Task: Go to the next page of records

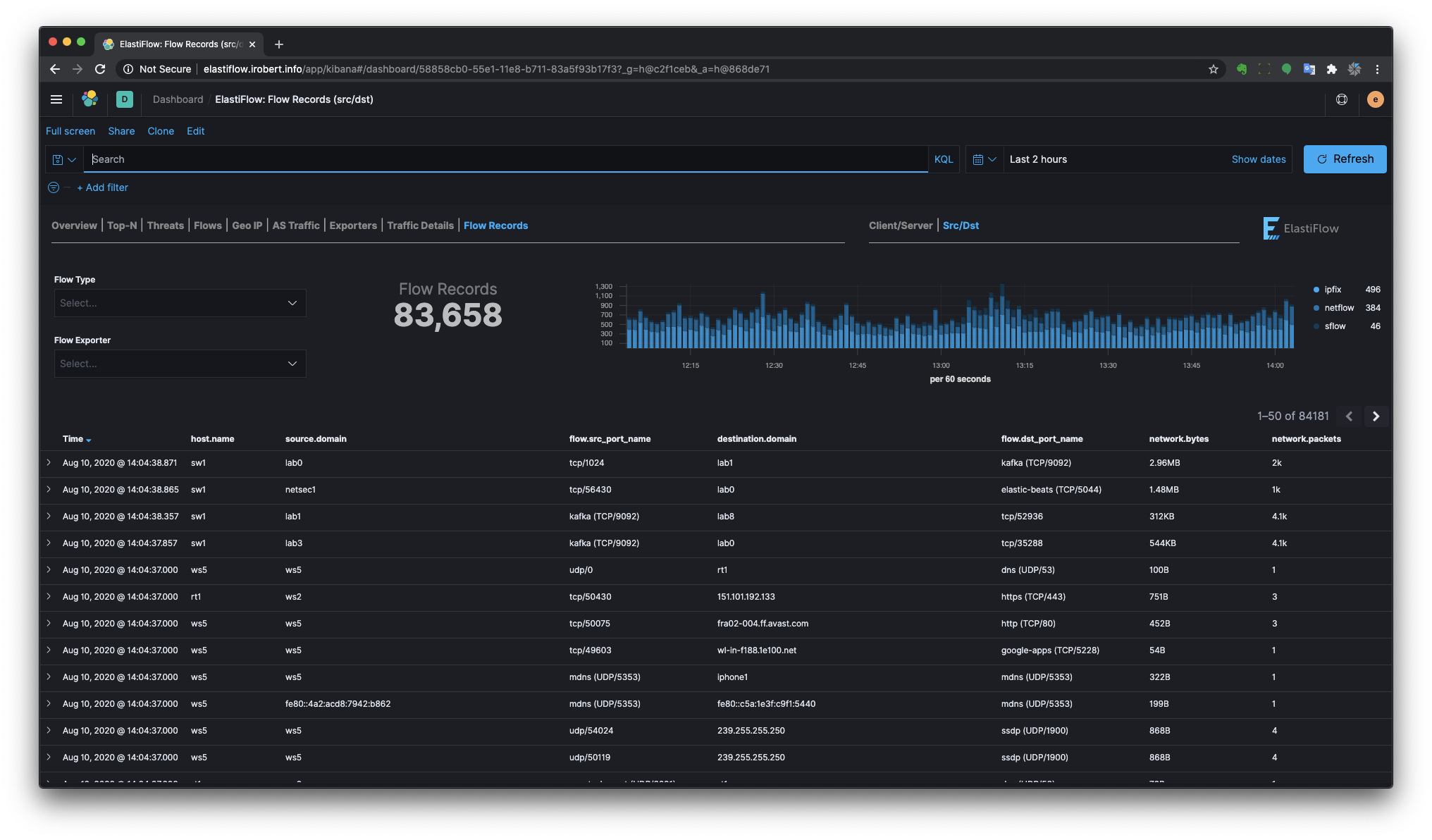Action: (x=1376, y=416)
